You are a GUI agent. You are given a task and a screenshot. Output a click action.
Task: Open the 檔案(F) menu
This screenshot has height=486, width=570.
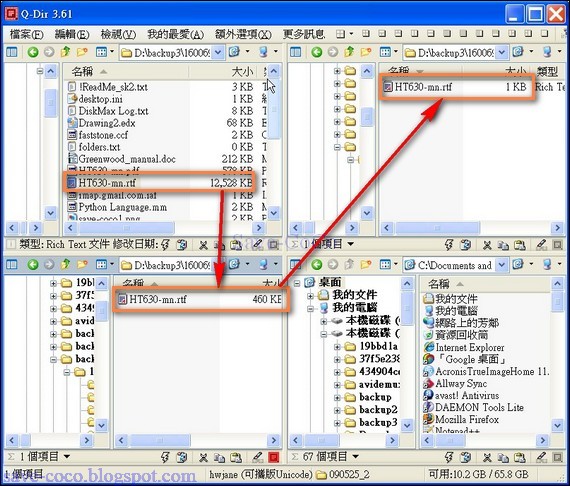click(x=26, y=35)
